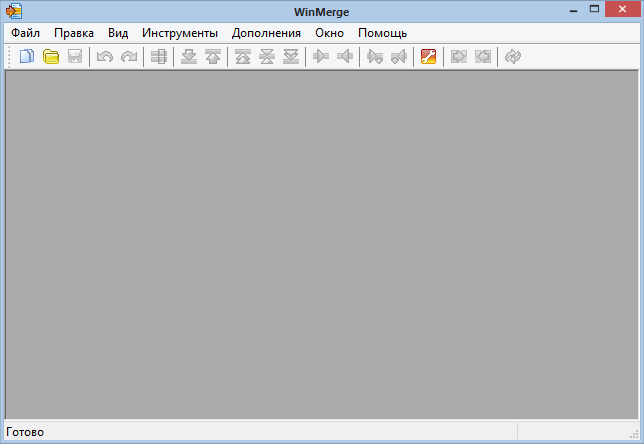Viewport: 644px width, 444px height.
Task: Click the All Left copy icon
Action: (483, 56)
